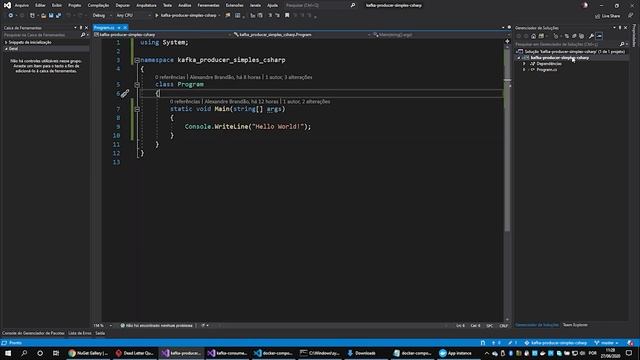Screen dimensions: 640x360
Task: Open the kafka-consumer Visual Studio taskbar item
Action: point(227,353)
